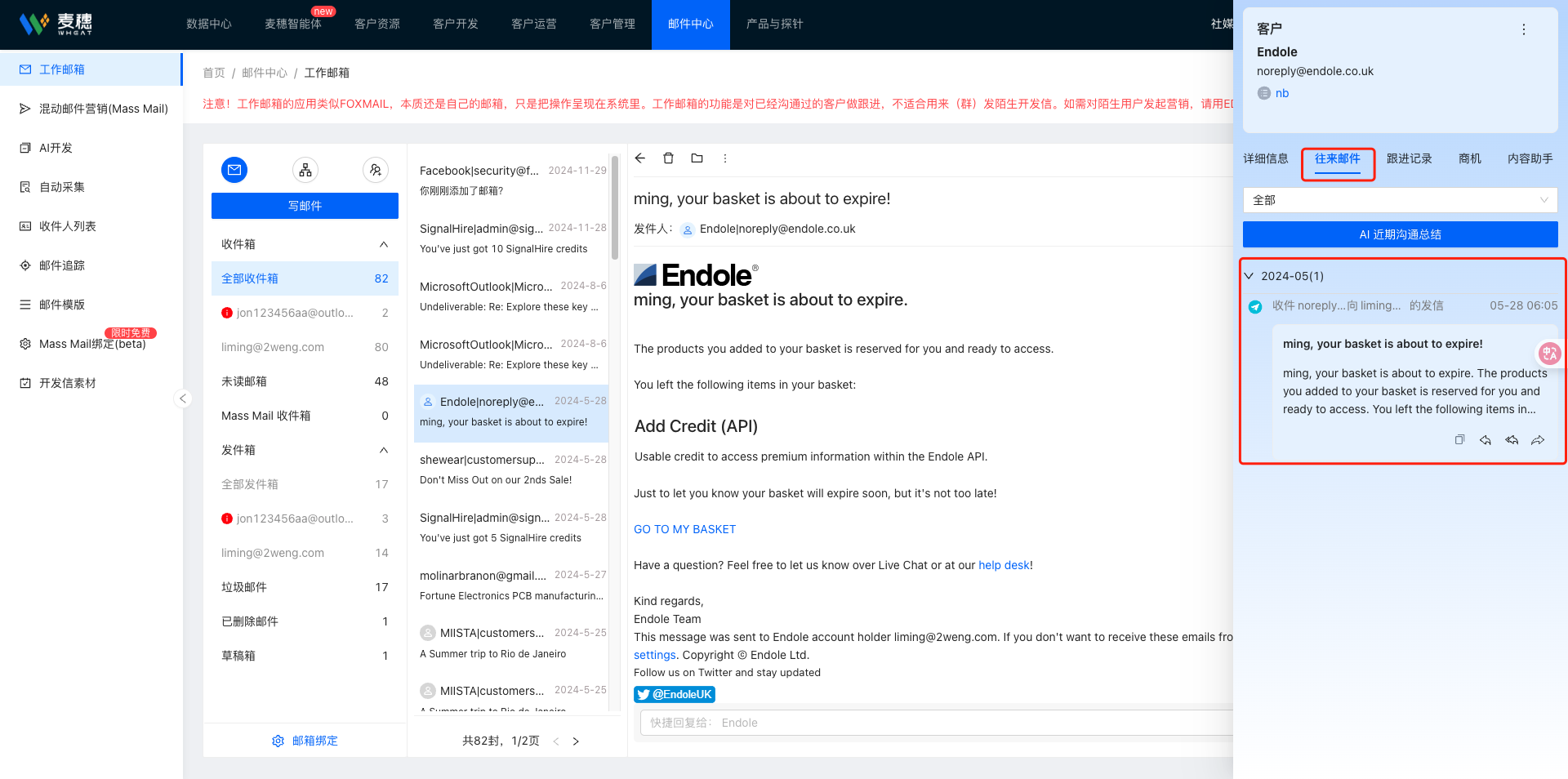Open 开发信素材 in the sidebar
Viewport: 1568px width, 779px height.
click(91, 383)
